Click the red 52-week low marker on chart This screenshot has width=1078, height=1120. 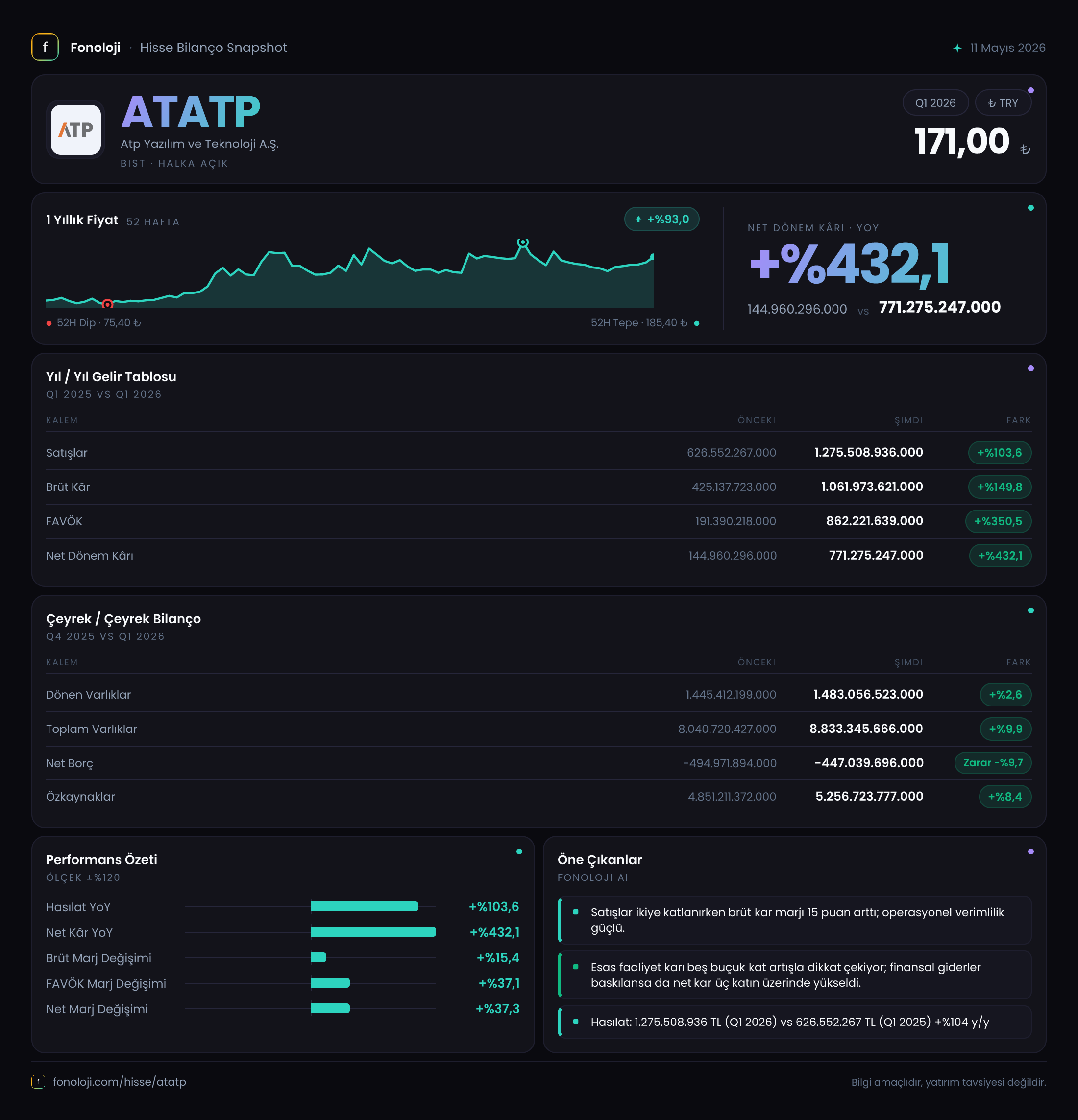point(107,304)
